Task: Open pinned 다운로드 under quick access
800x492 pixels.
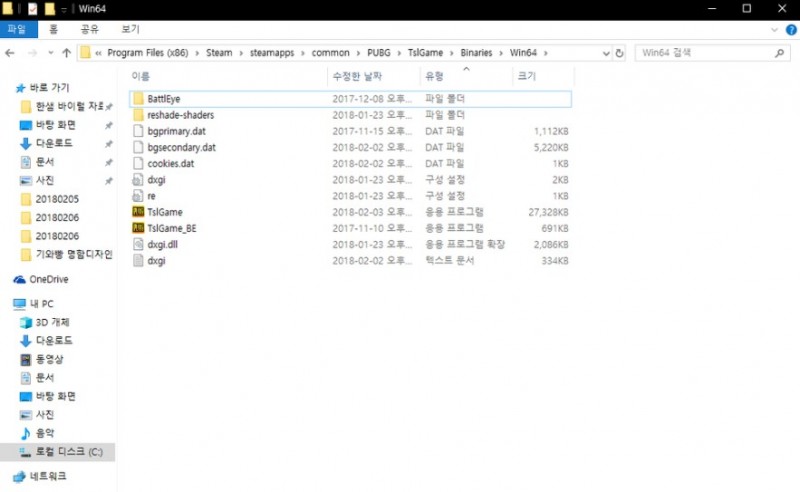Action: 46,143
